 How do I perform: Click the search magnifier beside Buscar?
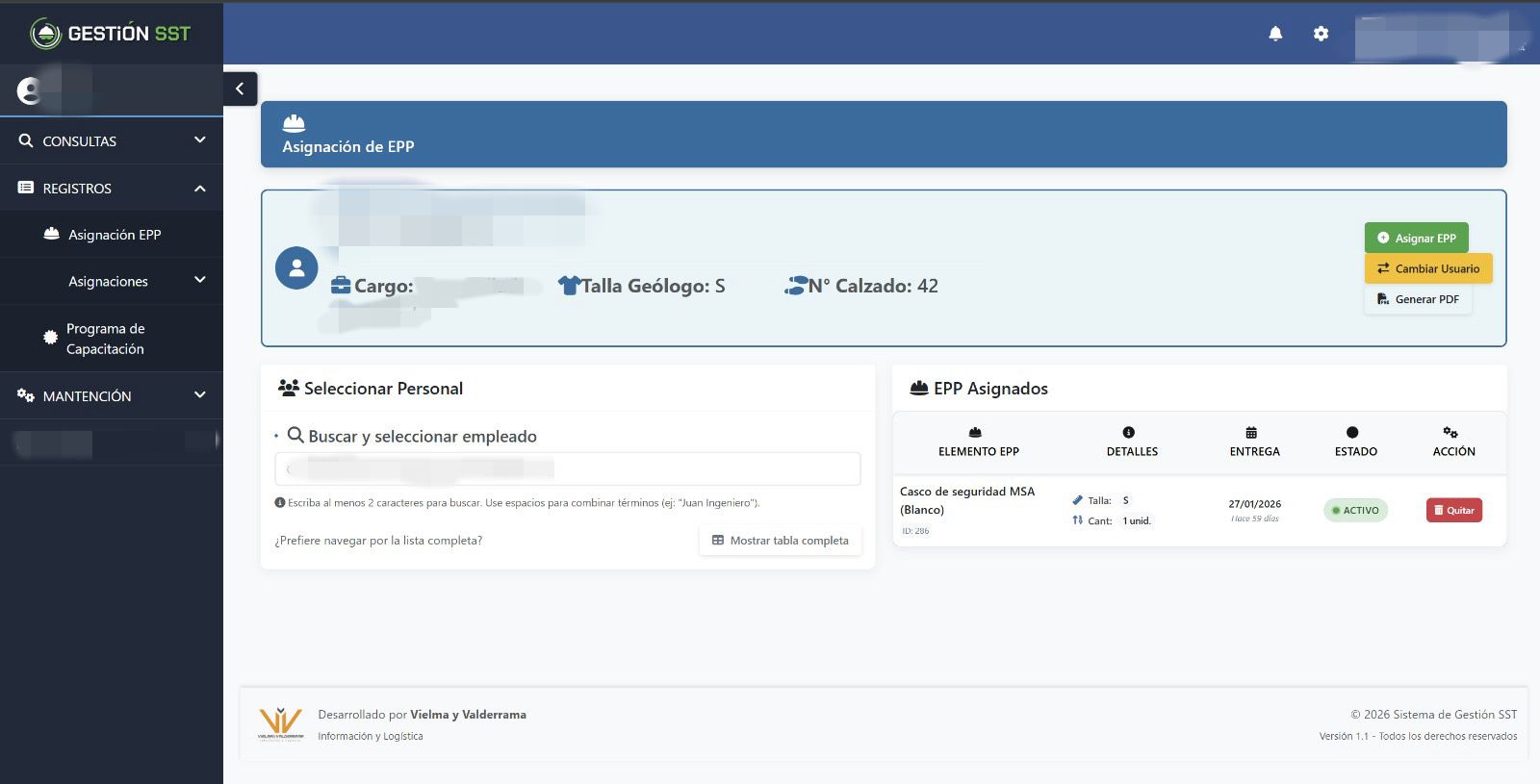(295, 436)
